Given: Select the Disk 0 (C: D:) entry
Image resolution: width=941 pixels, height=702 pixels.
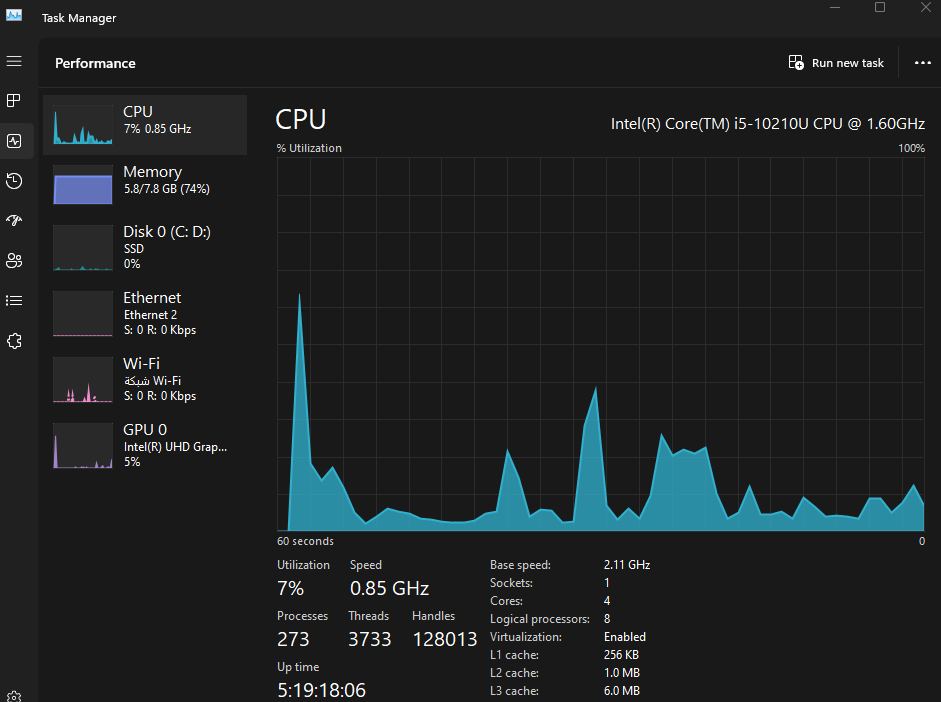Looking at the screenshot, I should [x=145, y=247].
